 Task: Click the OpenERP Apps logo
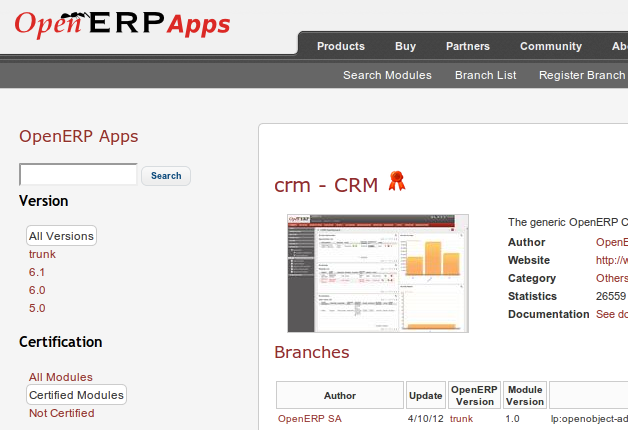[122, 24]
